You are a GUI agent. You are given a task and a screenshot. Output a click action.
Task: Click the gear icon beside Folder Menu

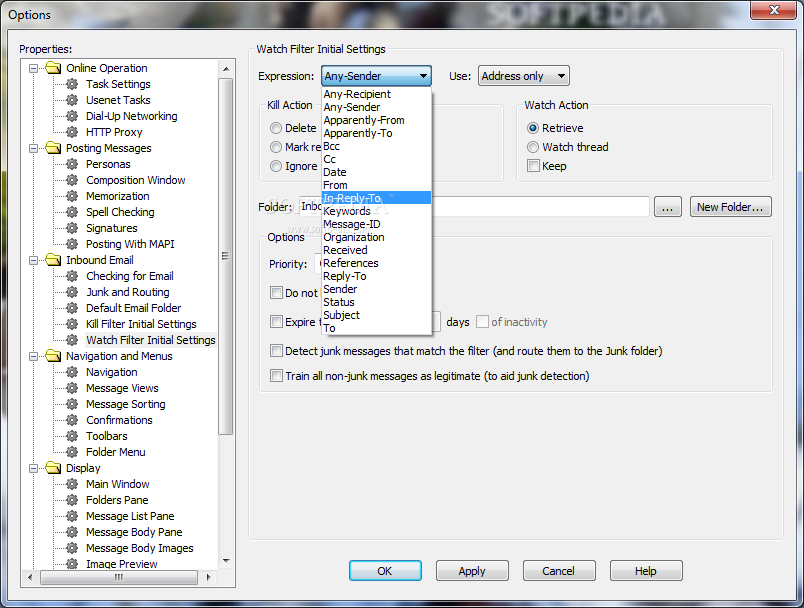click(72, 452)
